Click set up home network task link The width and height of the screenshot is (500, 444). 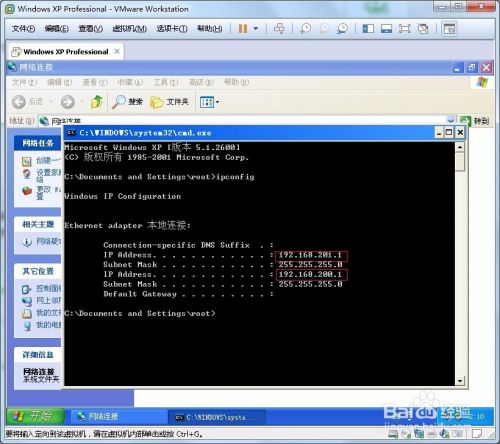tap(41, 176)
